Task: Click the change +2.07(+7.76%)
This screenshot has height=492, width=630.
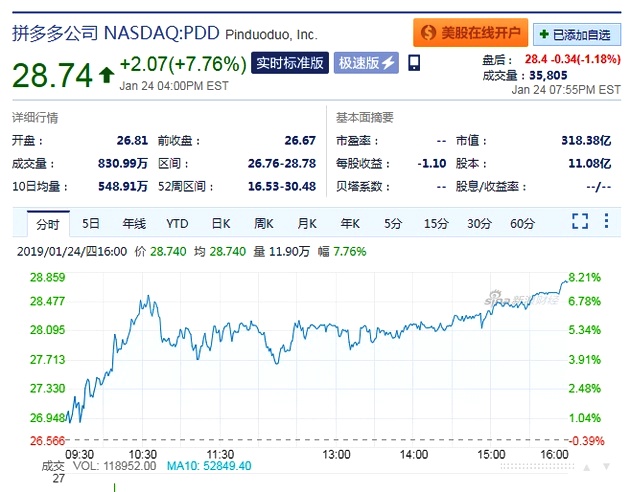Action: tap(183, 64)
